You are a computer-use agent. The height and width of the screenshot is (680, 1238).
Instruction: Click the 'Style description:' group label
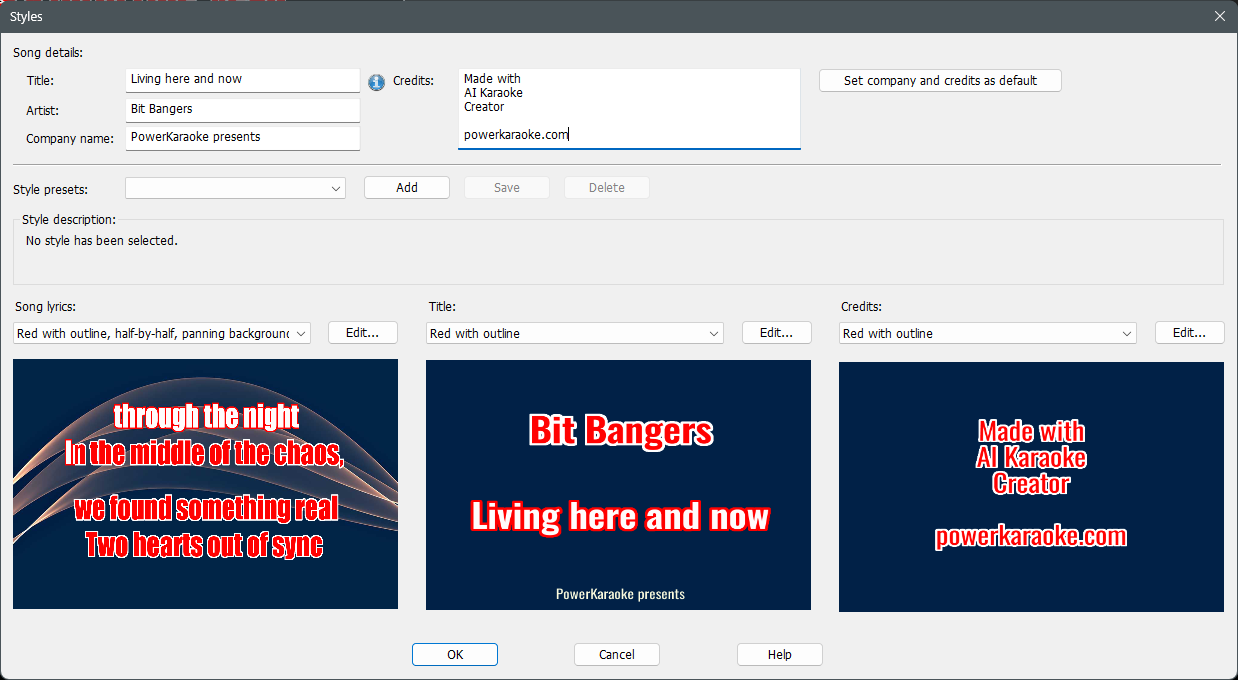click(x=69, y=219)
